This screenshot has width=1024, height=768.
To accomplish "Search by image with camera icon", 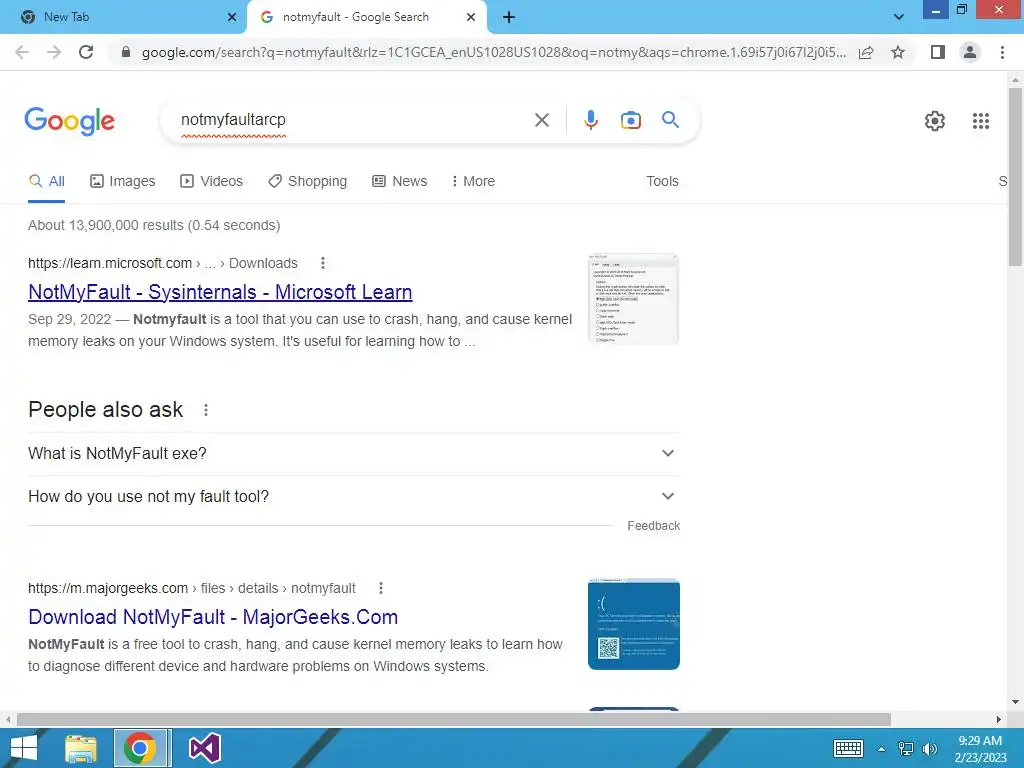I will point(630,120).
